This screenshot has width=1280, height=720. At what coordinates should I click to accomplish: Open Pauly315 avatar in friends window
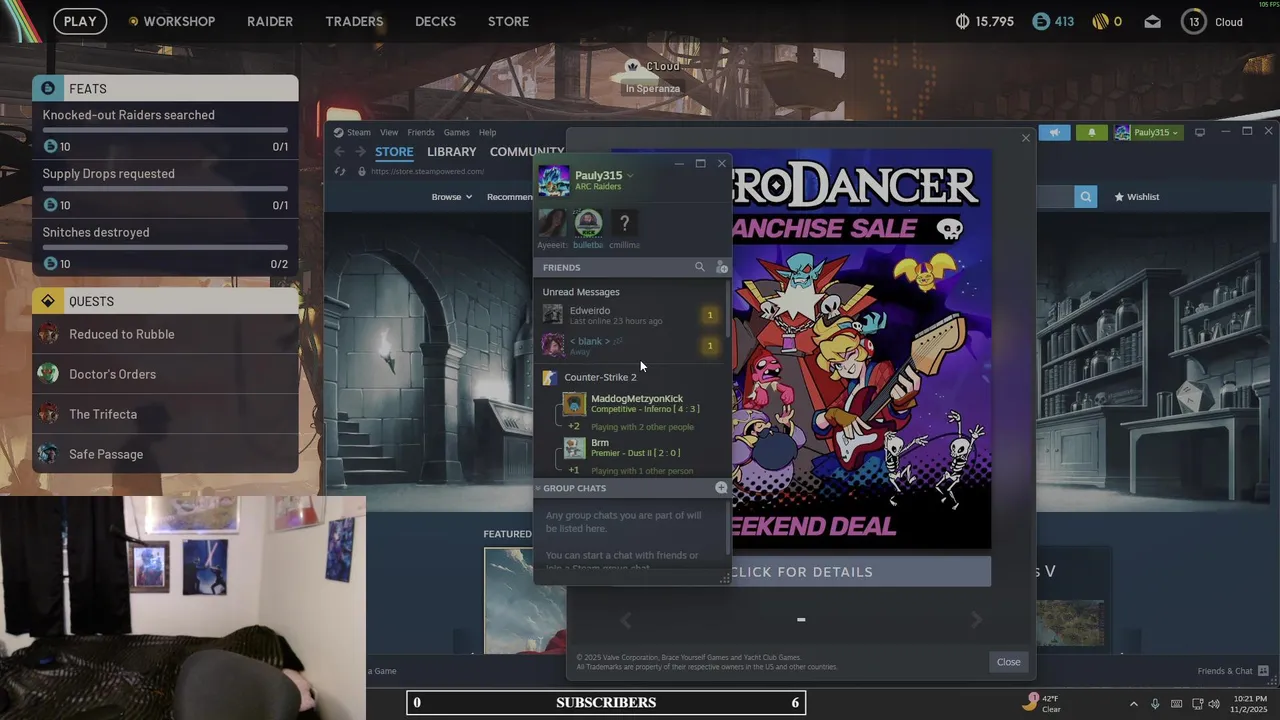coord(554,181)
